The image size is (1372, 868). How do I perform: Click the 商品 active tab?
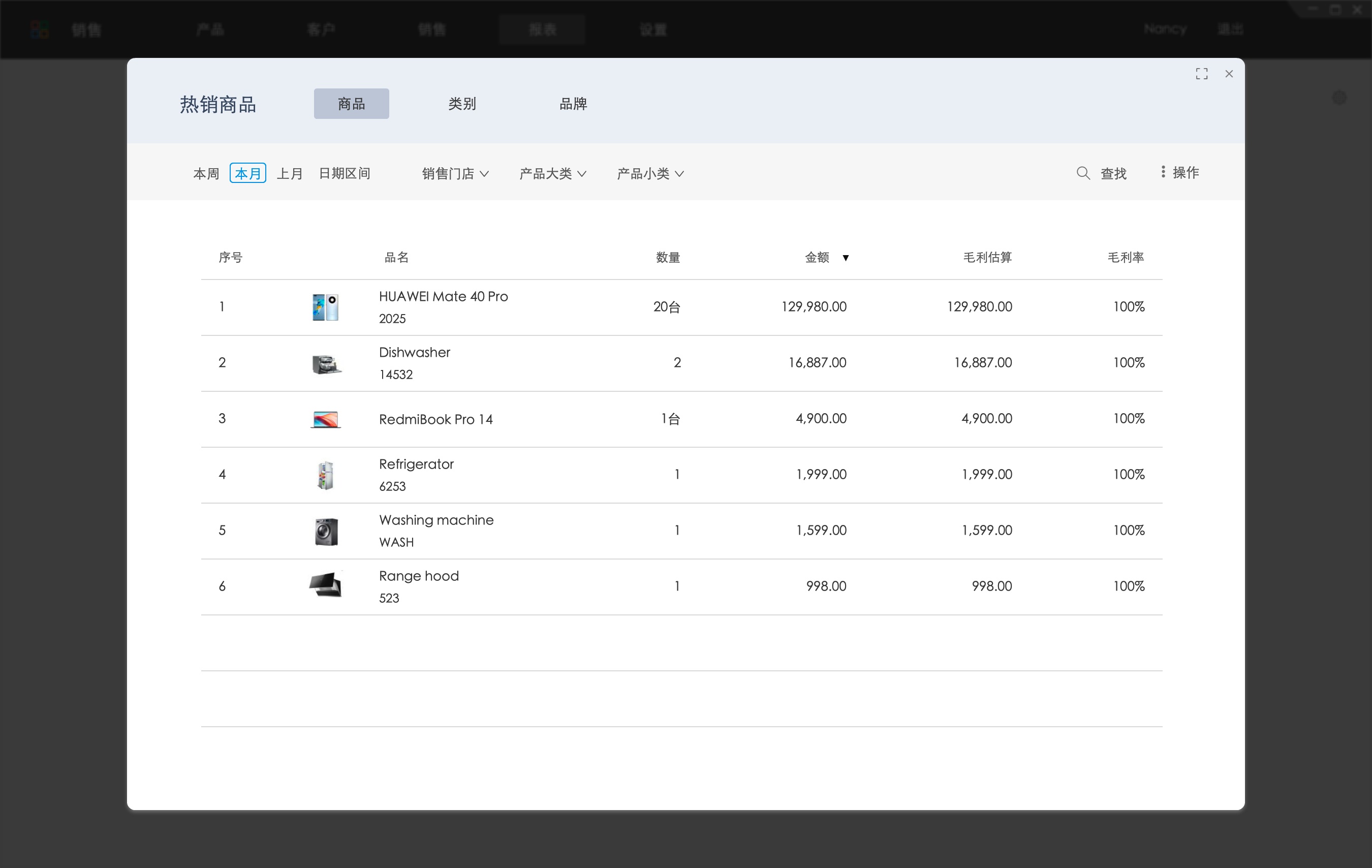point(351,104)
